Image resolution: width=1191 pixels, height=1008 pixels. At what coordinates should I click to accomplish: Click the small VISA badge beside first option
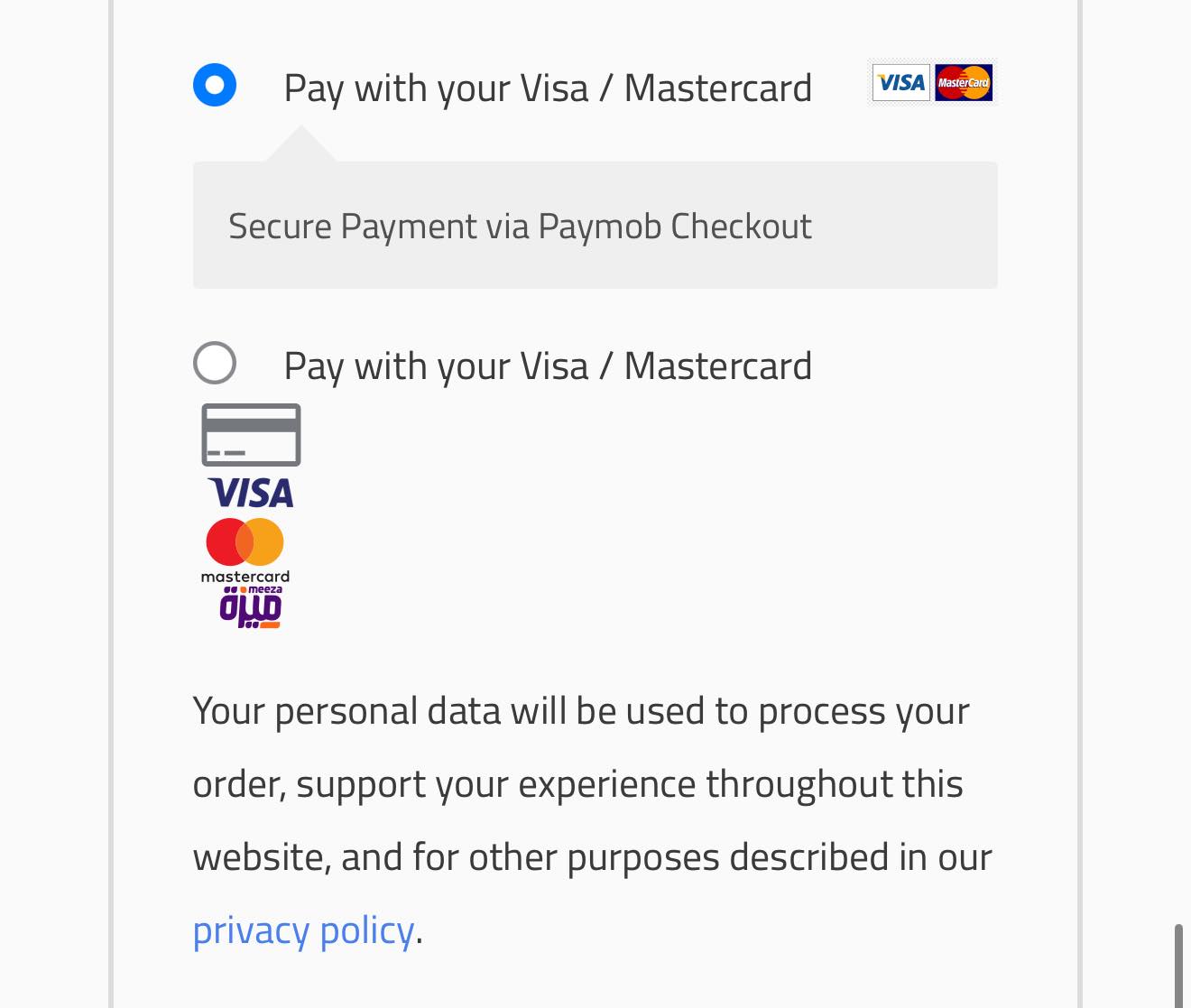click(900, 83)
